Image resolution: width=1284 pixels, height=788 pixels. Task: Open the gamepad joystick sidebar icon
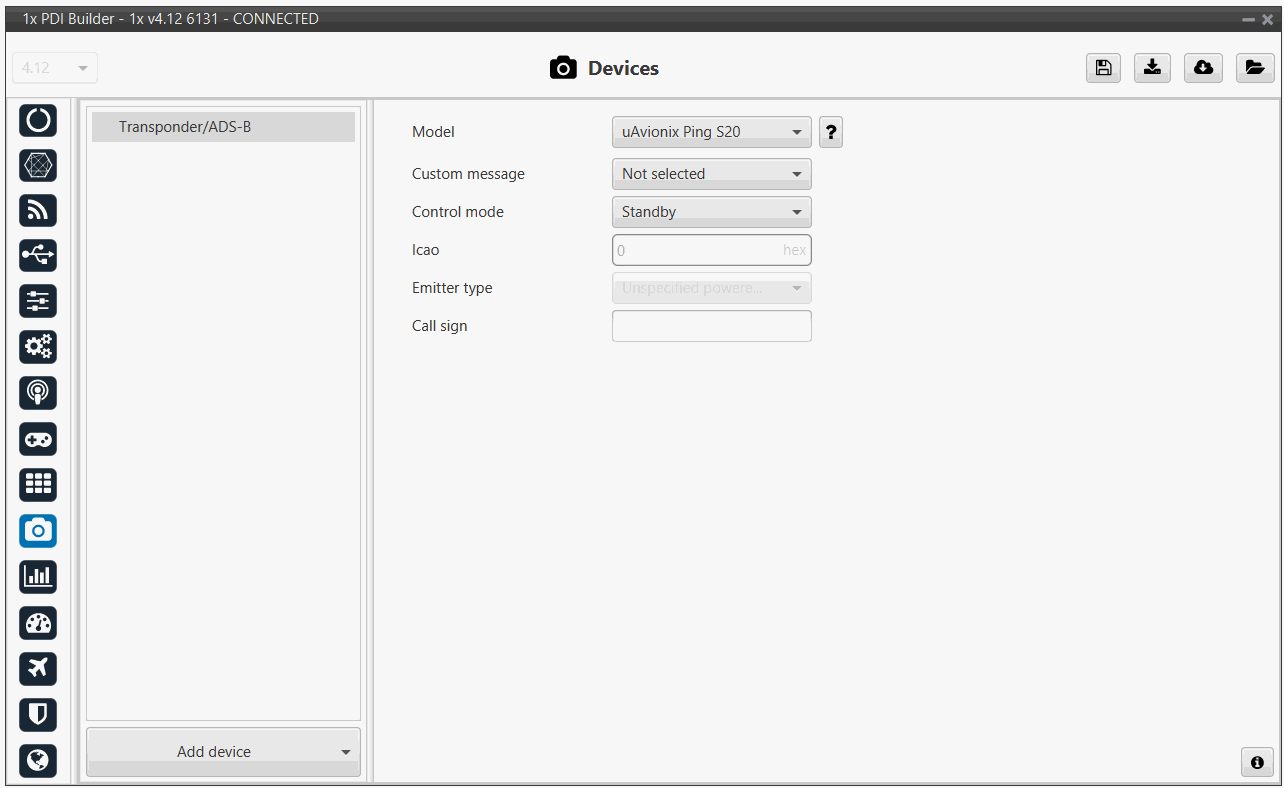(x=38, y=439)
